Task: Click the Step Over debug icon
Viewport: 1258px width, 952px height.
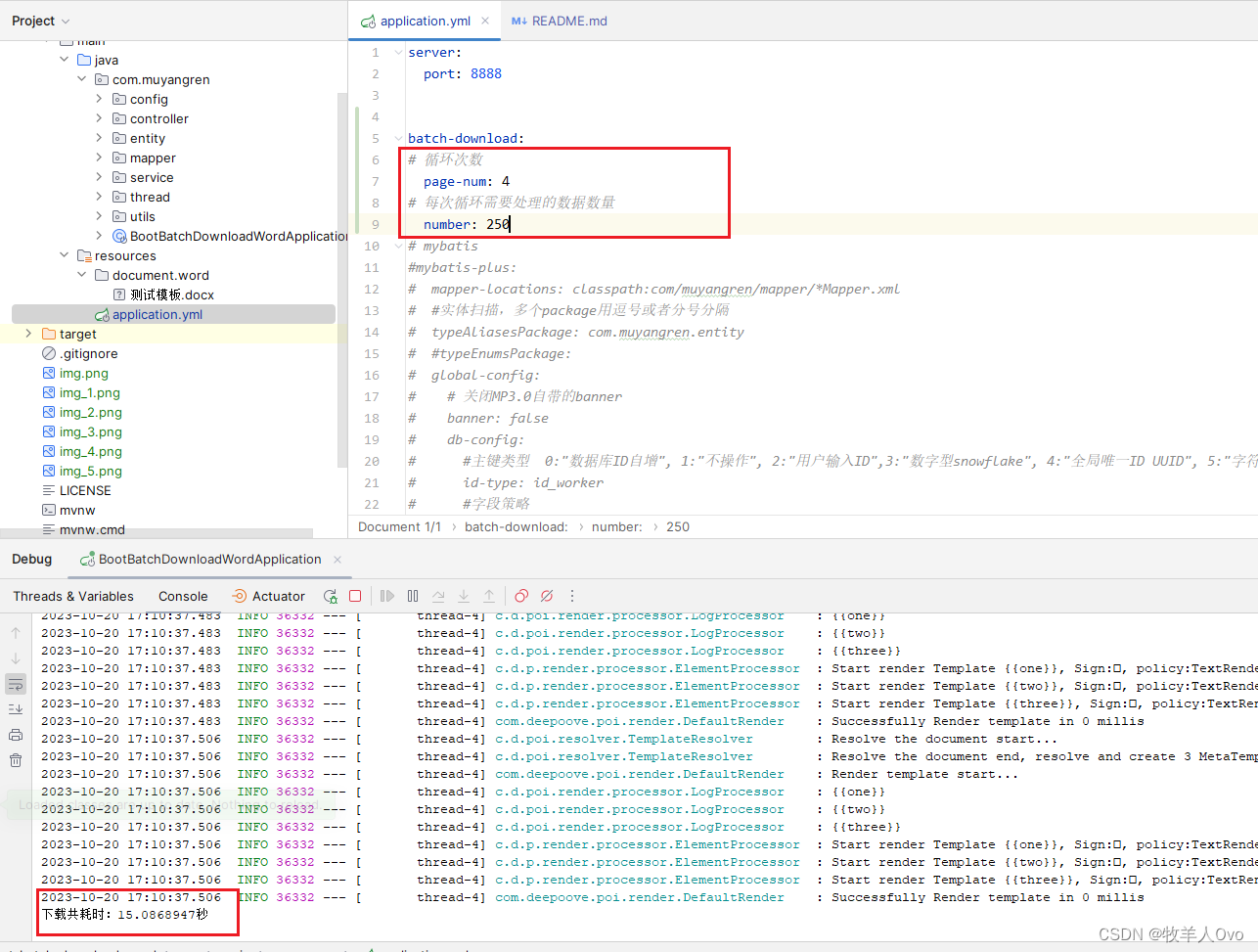Action: [x=438, y=596]
